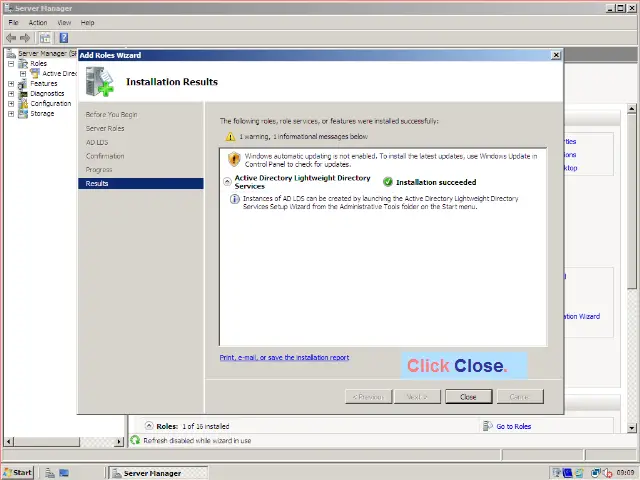
Task: Click the 'Installation succeeded' text
Action: pos(436,182)
